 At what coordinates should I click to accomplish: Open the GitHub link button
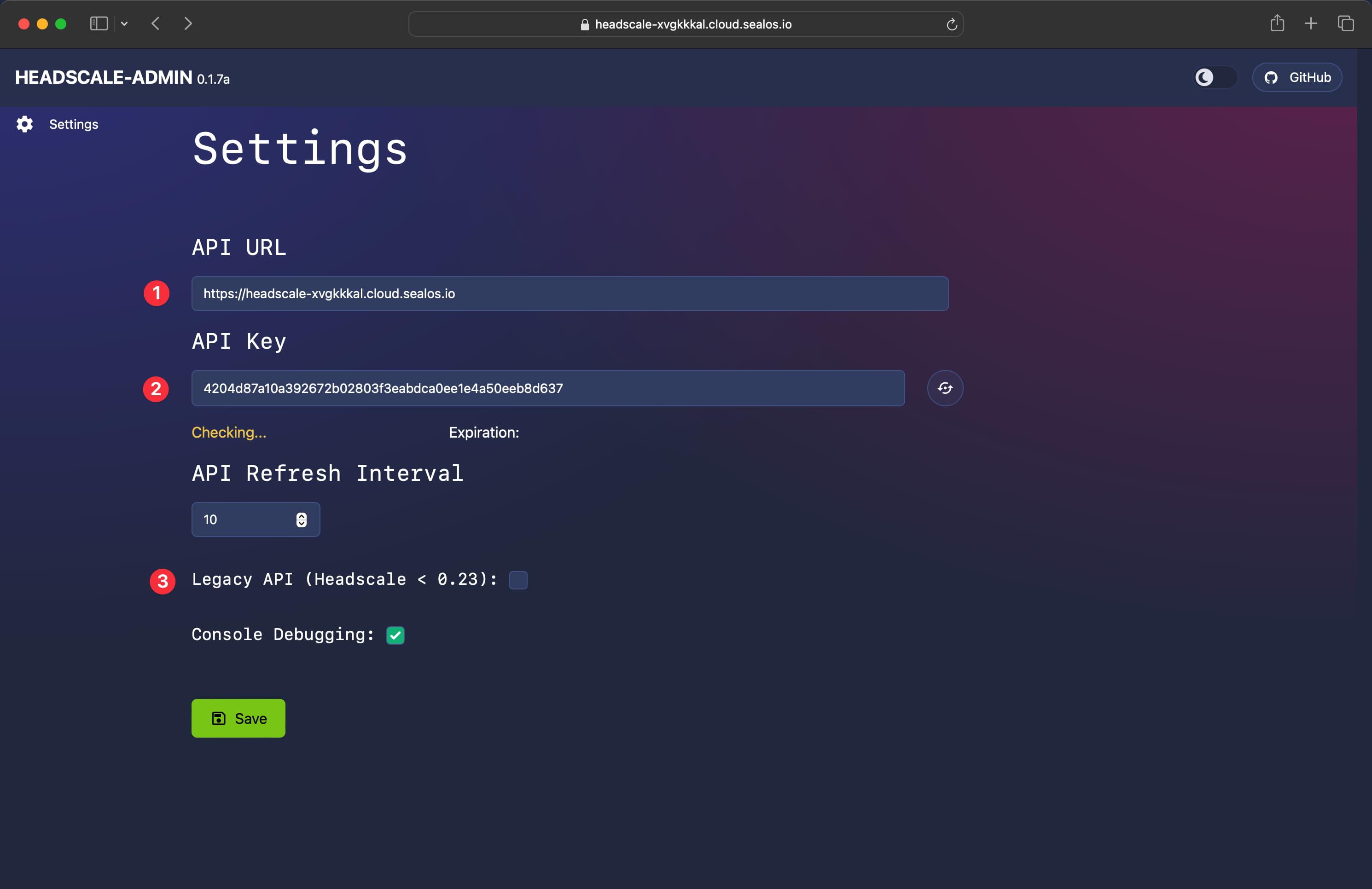(x=1296, y=77)
